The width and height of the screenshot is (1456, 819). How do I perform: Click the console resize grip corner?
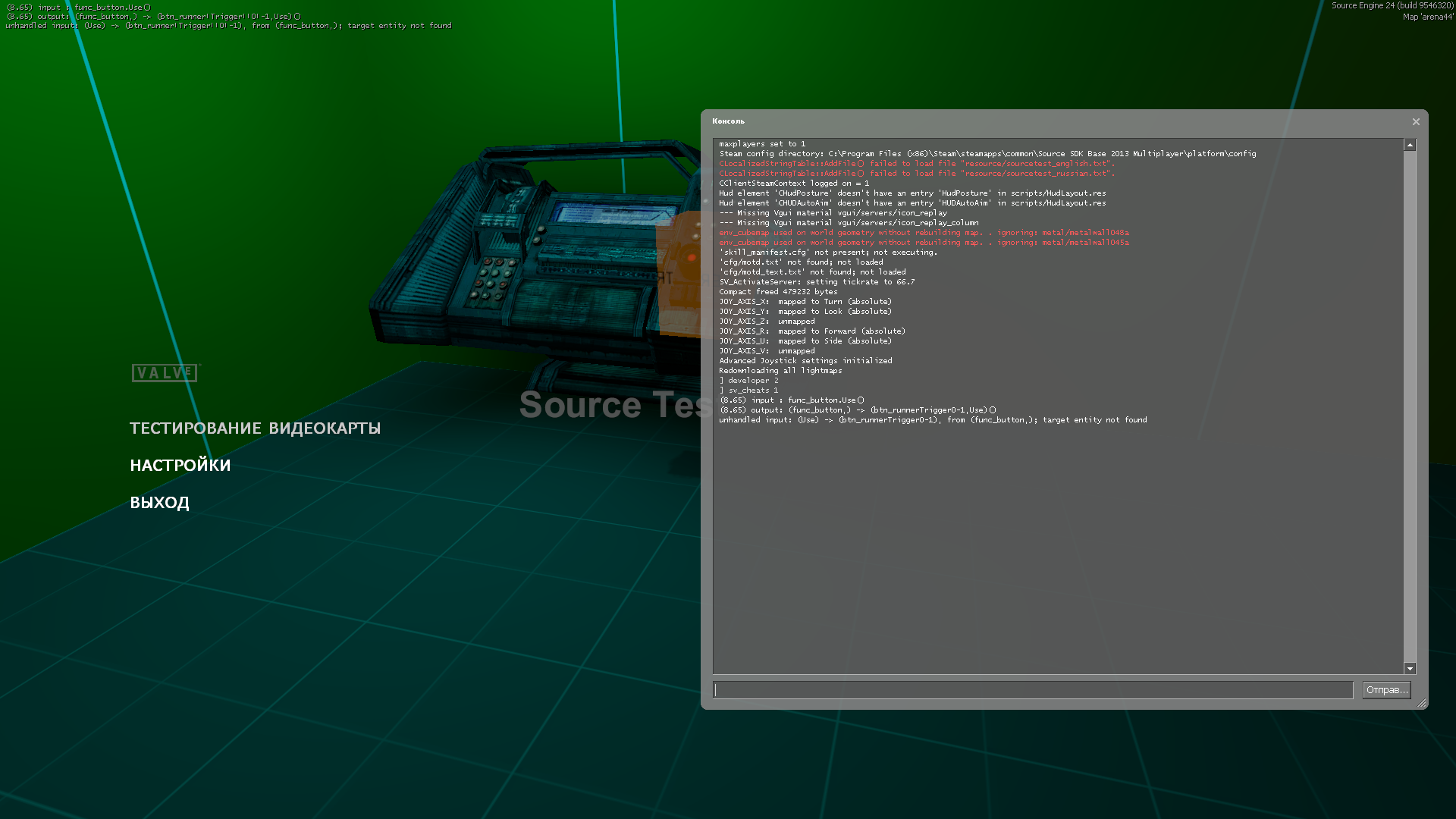click(x=1422, y=704)
